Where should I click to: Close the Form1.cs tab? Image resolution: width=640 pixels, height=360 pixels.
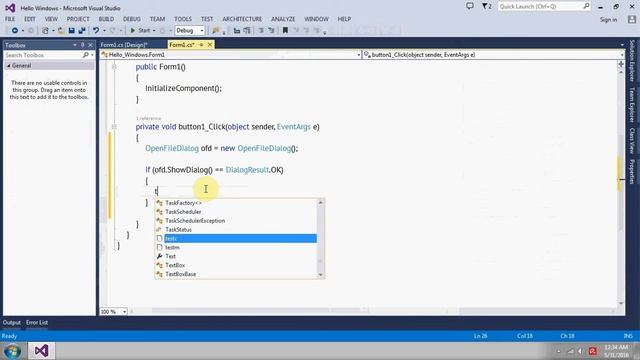coord(210,44)
